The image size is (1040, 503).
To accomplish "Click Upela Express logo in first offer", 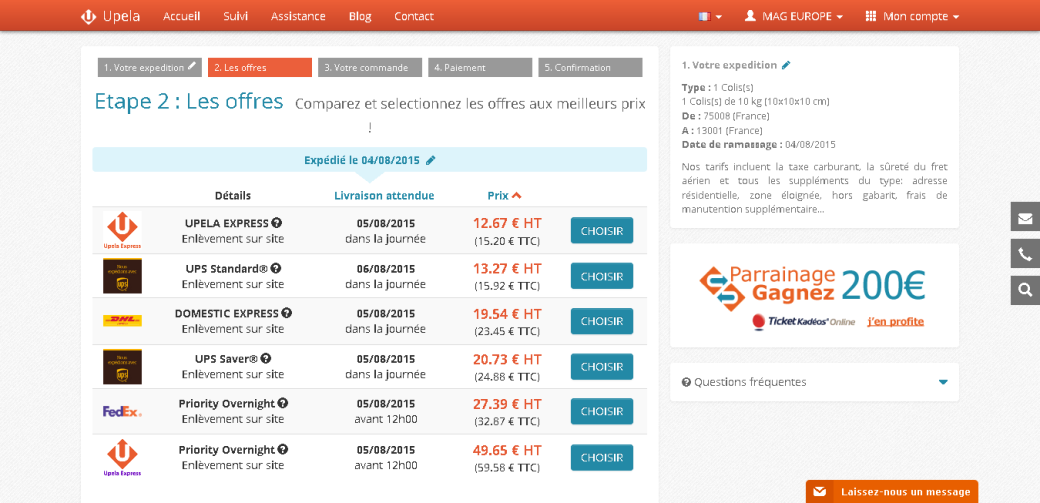I will [x=122, y=230].
